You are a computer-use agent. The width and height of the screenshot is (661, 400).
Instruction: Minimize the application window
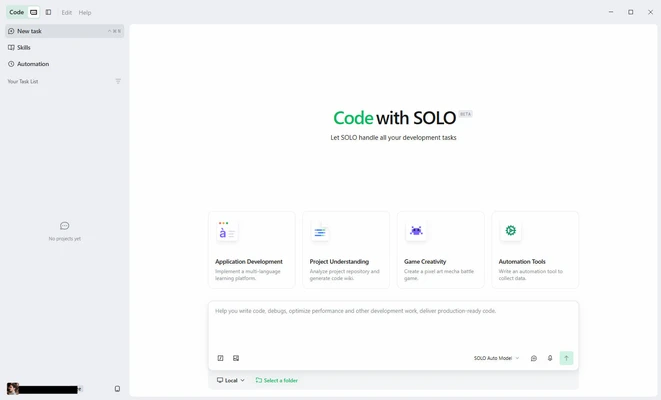click(611, 12)
